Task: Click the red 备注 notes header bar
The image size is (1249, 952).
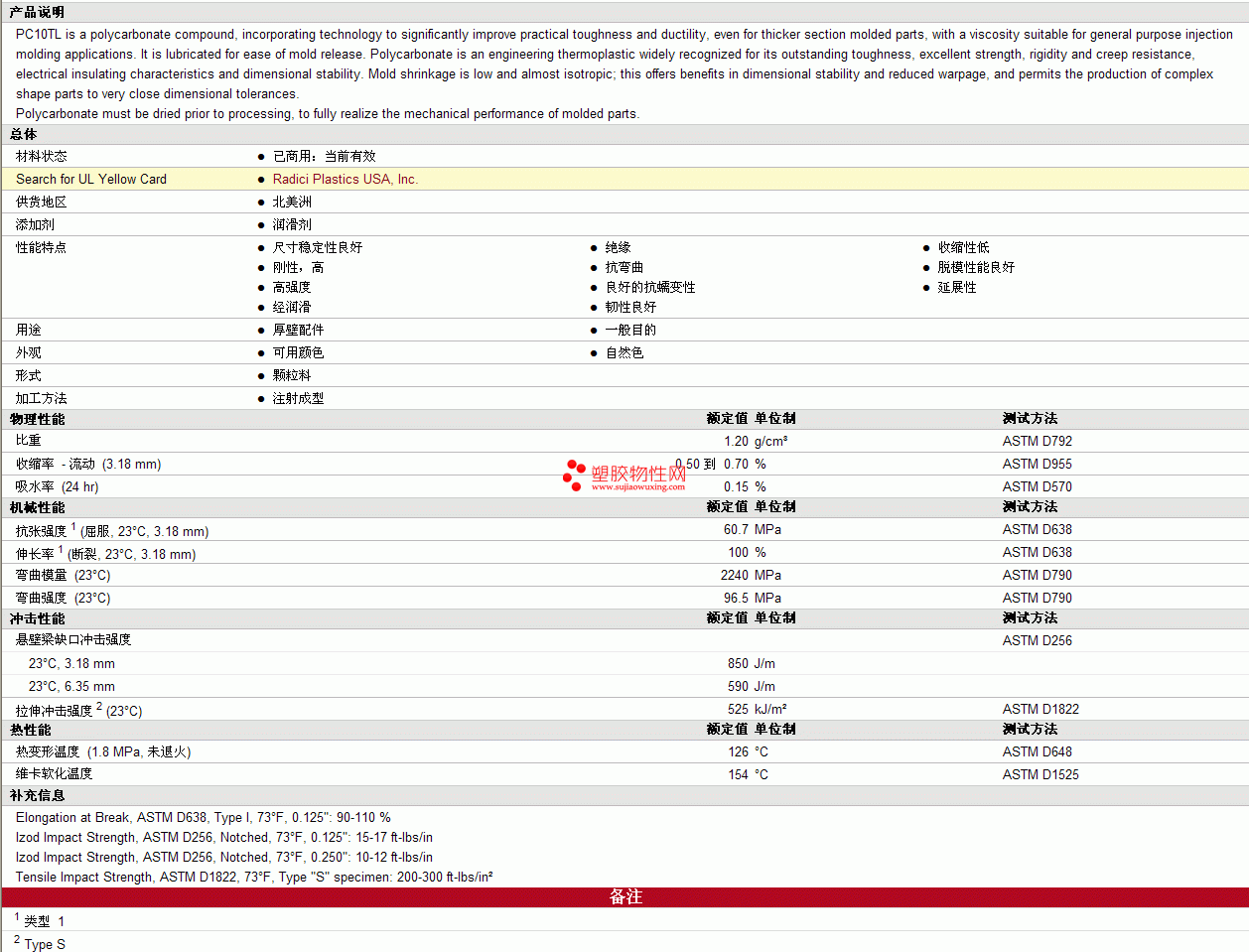Action: point(624,897)
